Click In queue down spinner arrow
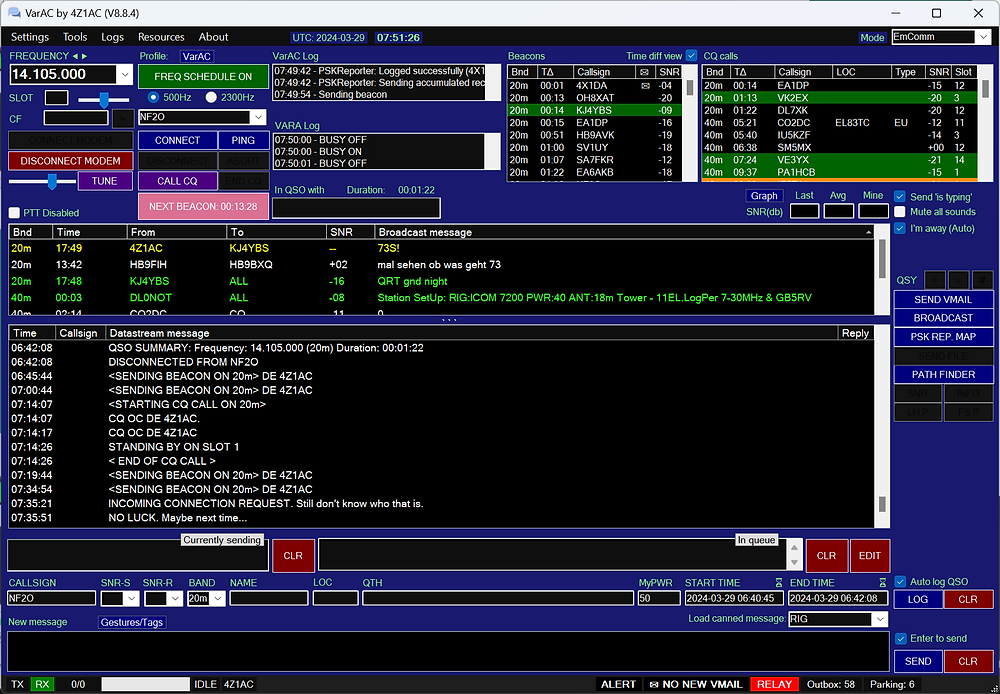Screen dimensions: 1000x694 click(x=795, y=563)
